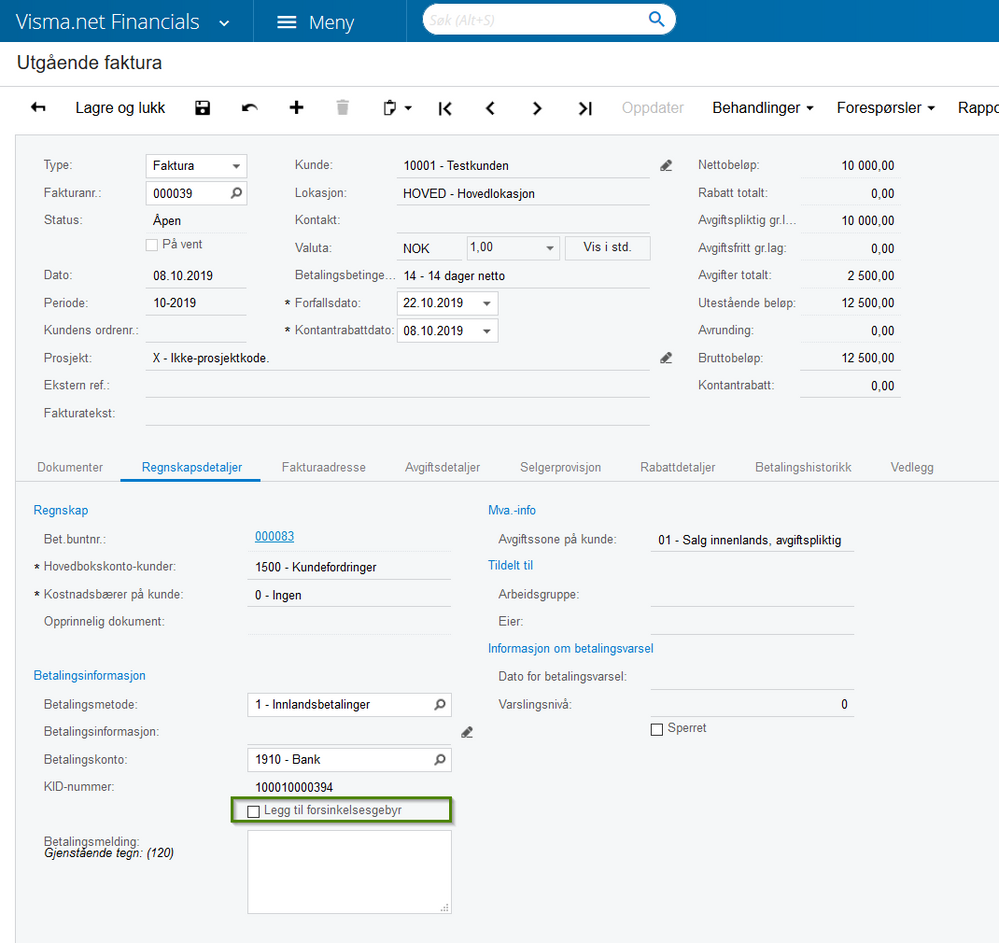Tick the 'Sperret' checkbox
The width and height of the screenshot is (999, 943).
(x=657, y=729)
